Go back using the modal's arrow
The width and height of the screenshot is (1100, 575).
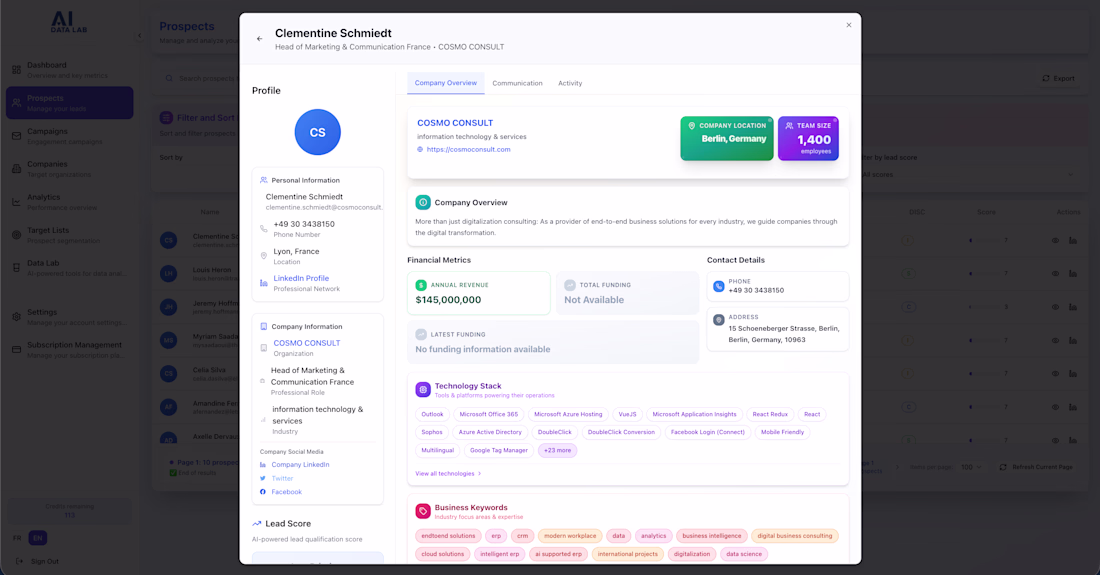260,39
